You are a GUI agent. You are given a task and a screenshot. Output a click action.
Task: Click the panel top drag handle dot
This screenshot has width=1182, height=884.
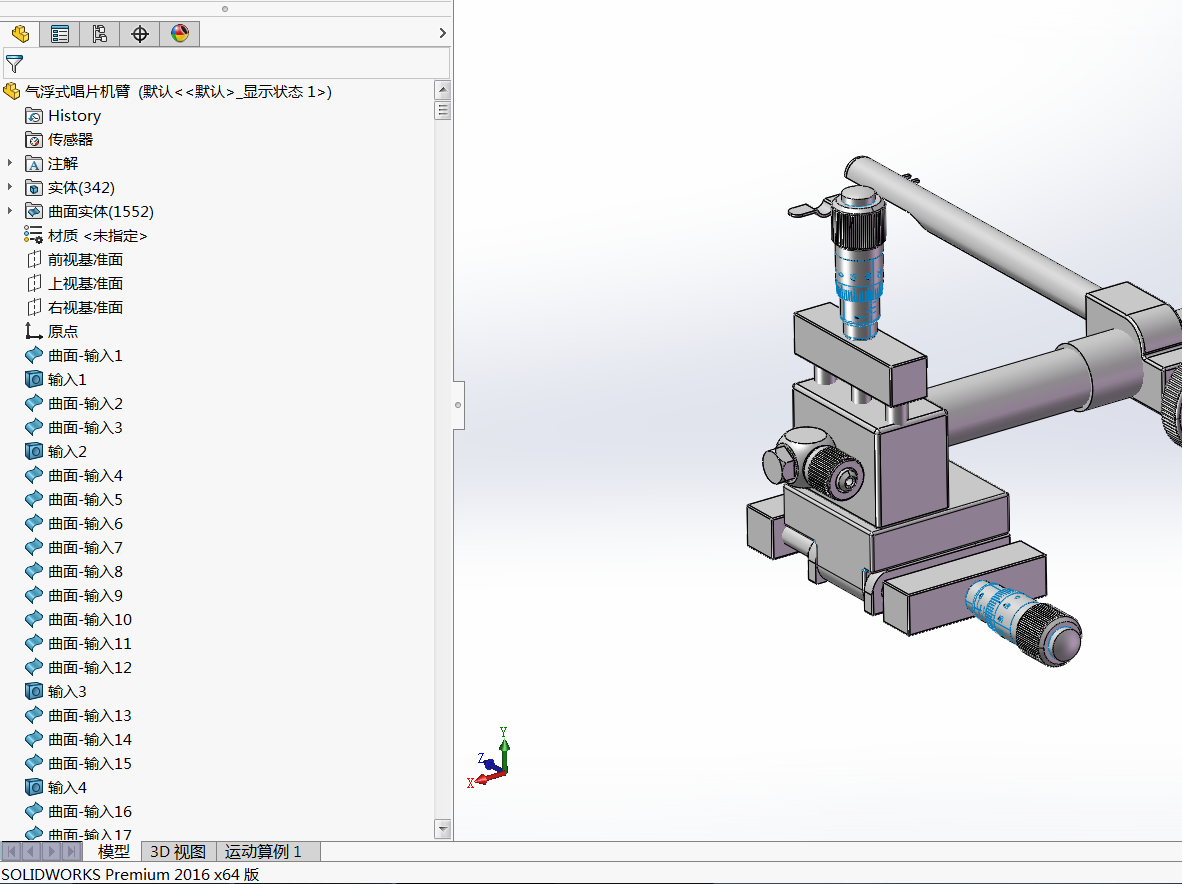tap(225, 9)
